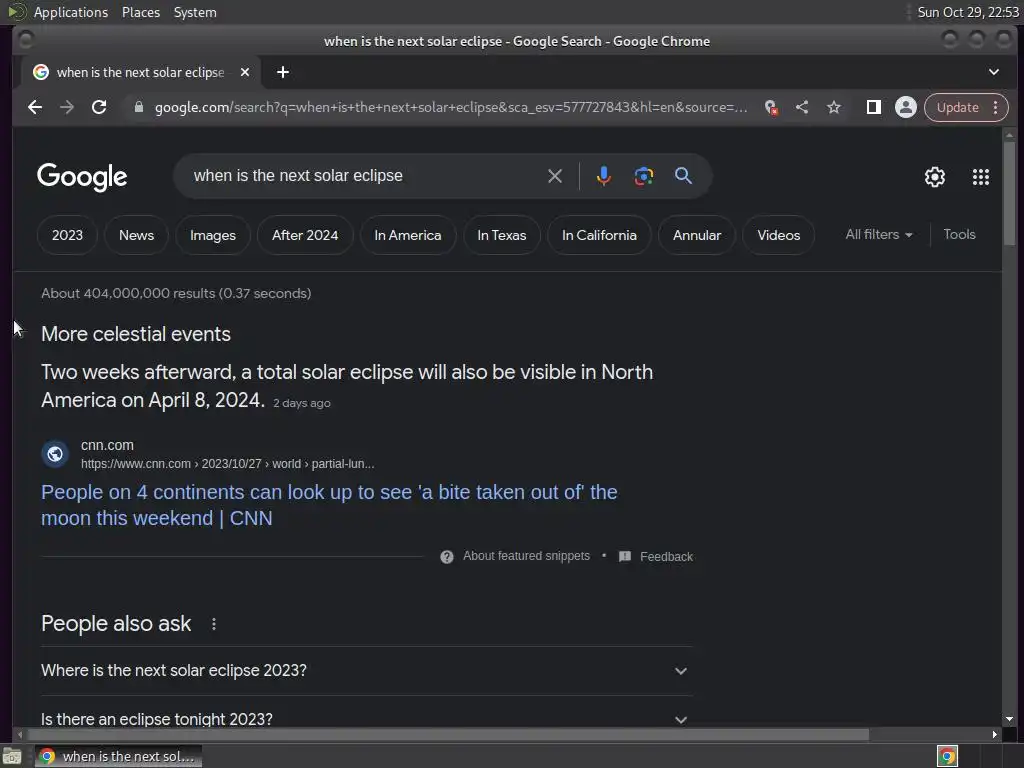The image size is (1024, 768).
Task: Expand 'Where is the next solar eclipse 2023?'
Action: [x=366, y=671]
